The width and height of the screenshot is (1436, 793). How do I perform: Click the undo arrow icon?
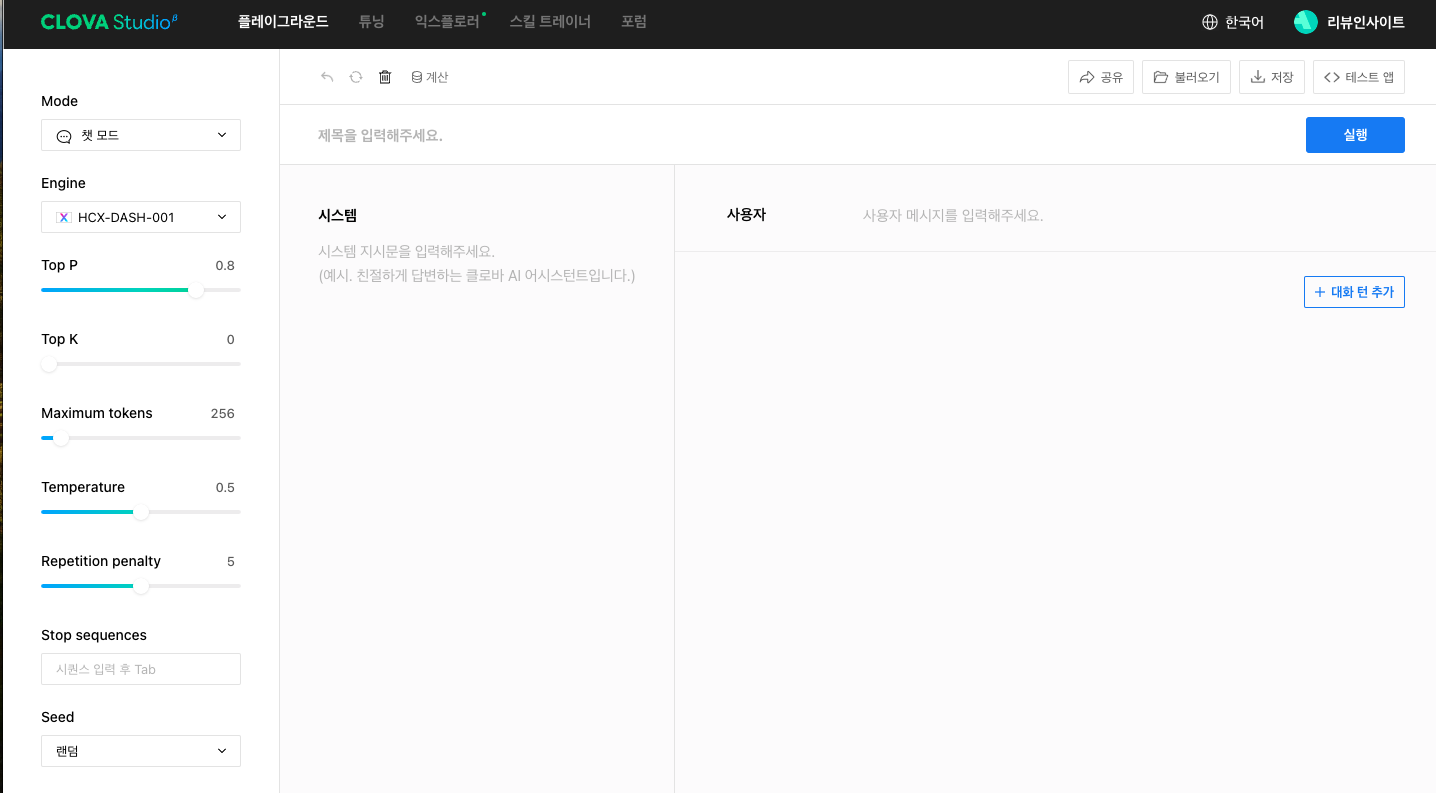point(327,77)
